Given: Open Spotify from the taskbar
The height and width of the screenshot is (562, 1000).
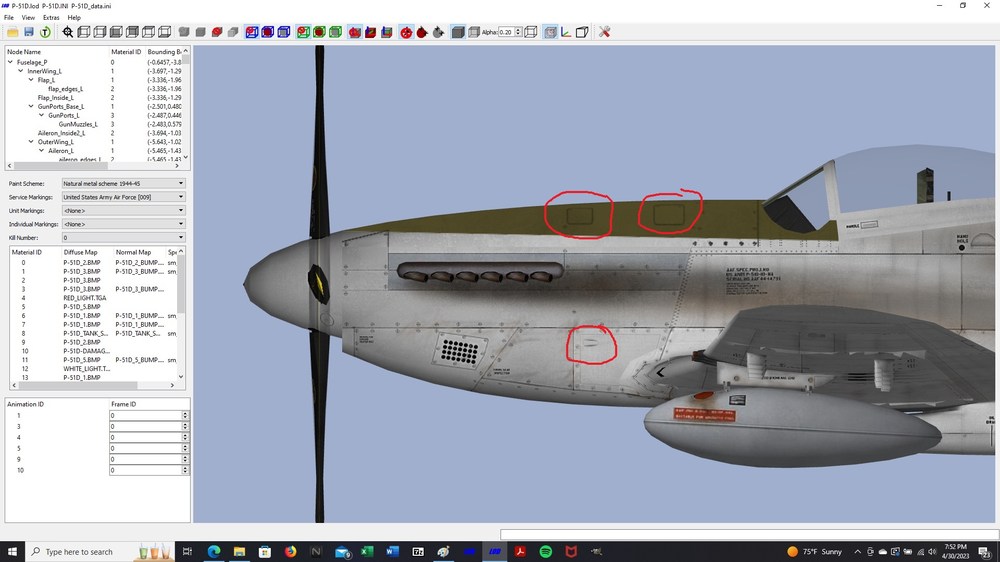Looking at the screenshot, I should coord(545,551).
